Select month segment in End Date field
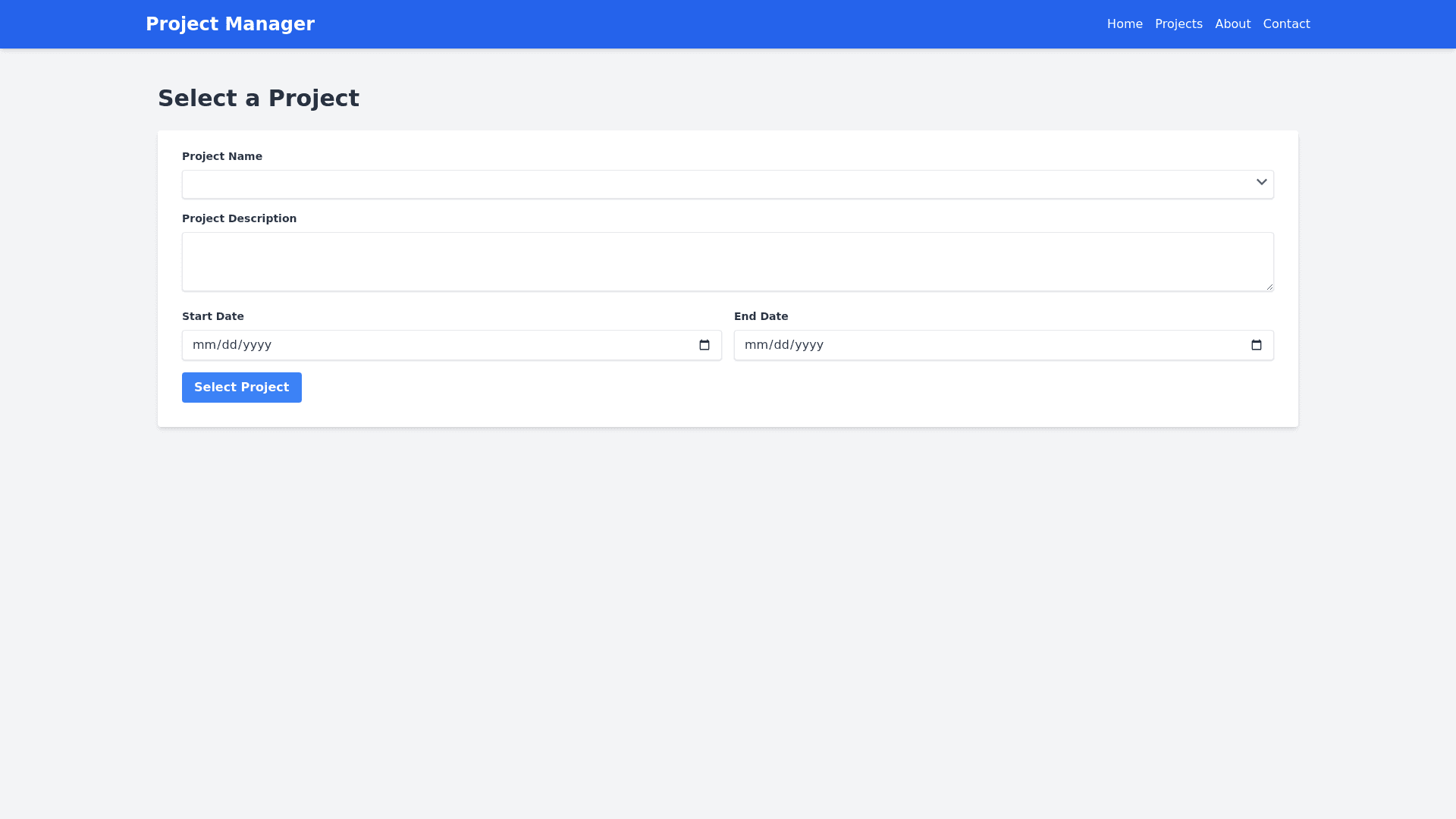Viewport: 1456px width, 819px height. click(x=755, y=345)
